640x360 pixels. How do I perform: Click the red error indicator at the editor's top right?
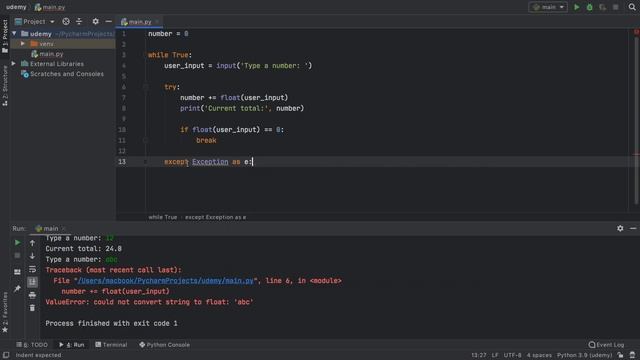pos(636,32)
